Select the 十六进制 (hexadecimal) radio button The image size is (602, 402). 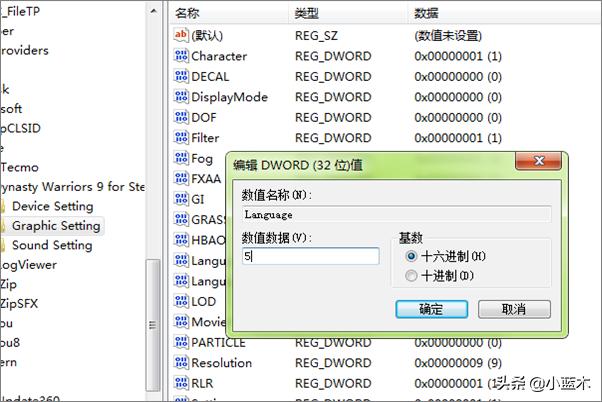[411, 256]
